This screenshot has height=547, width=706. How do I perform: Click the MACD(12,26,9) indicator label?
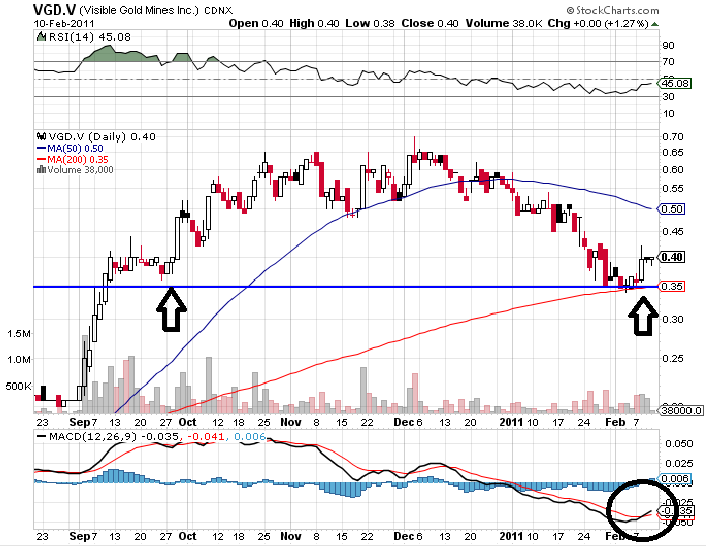click(x=75, y=435)
